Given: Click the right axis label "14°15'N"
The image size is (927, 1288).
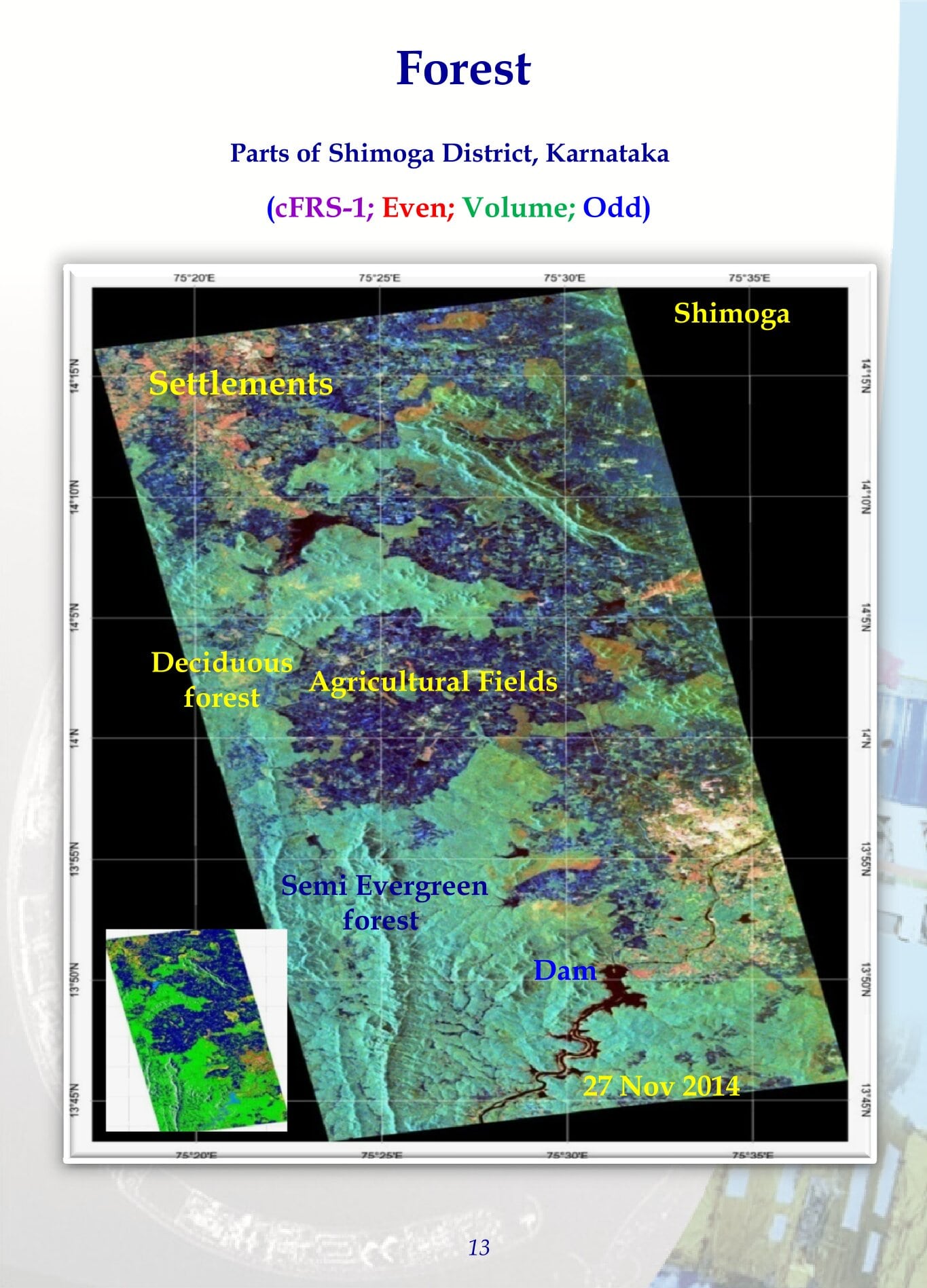Looking at the screenshot, I should coord(865,375).
